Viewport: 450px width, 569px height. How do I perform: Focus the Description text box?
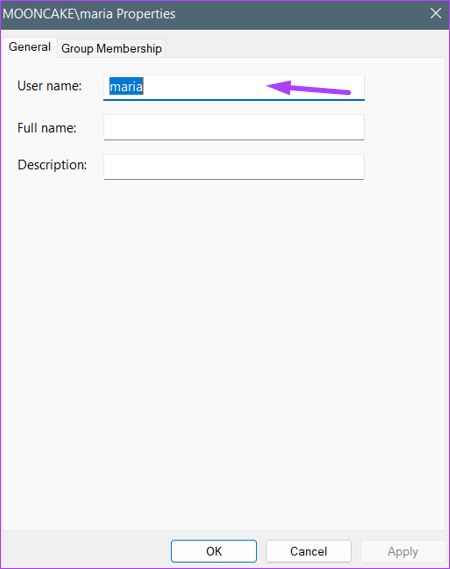(x=234, y=167)
